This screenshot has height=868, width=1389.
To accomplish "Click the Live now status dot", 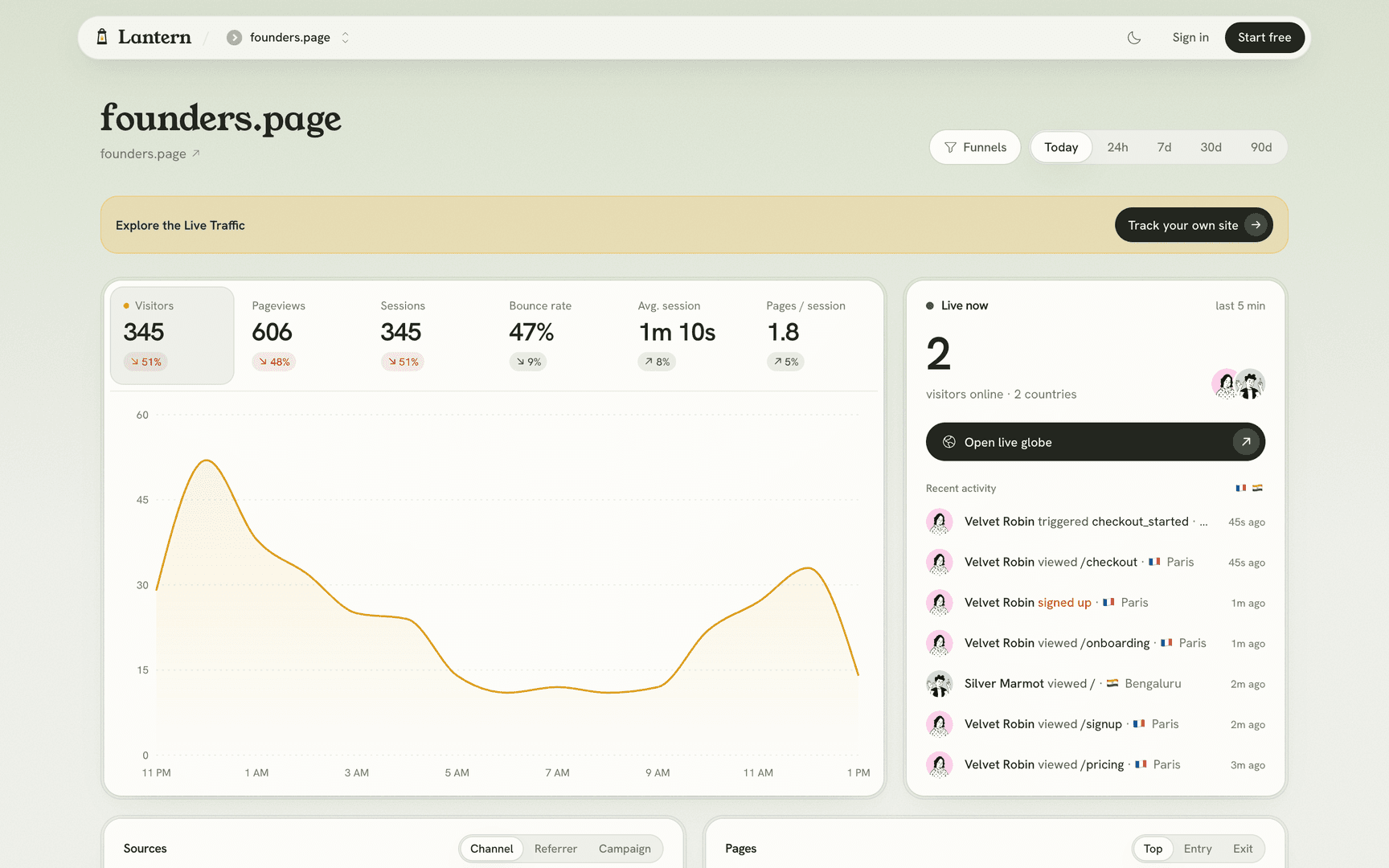I will [x=930, y=305].
